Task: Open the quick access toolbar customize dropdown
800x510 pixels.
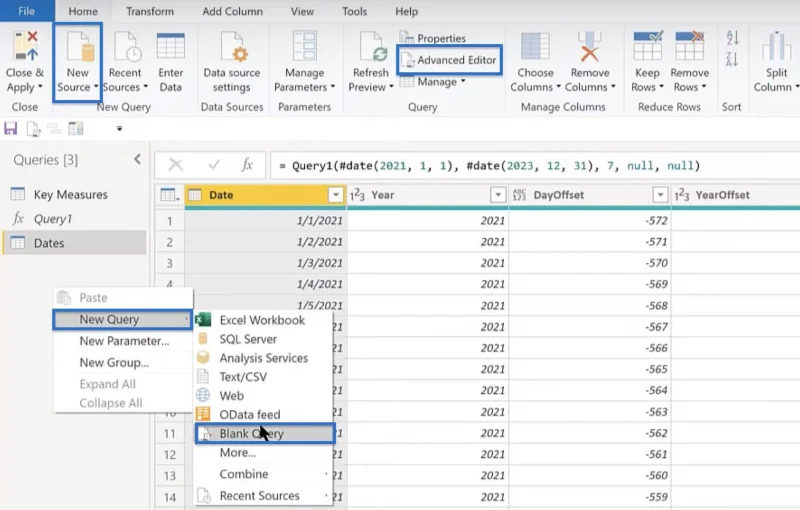Action: [119, 129]
